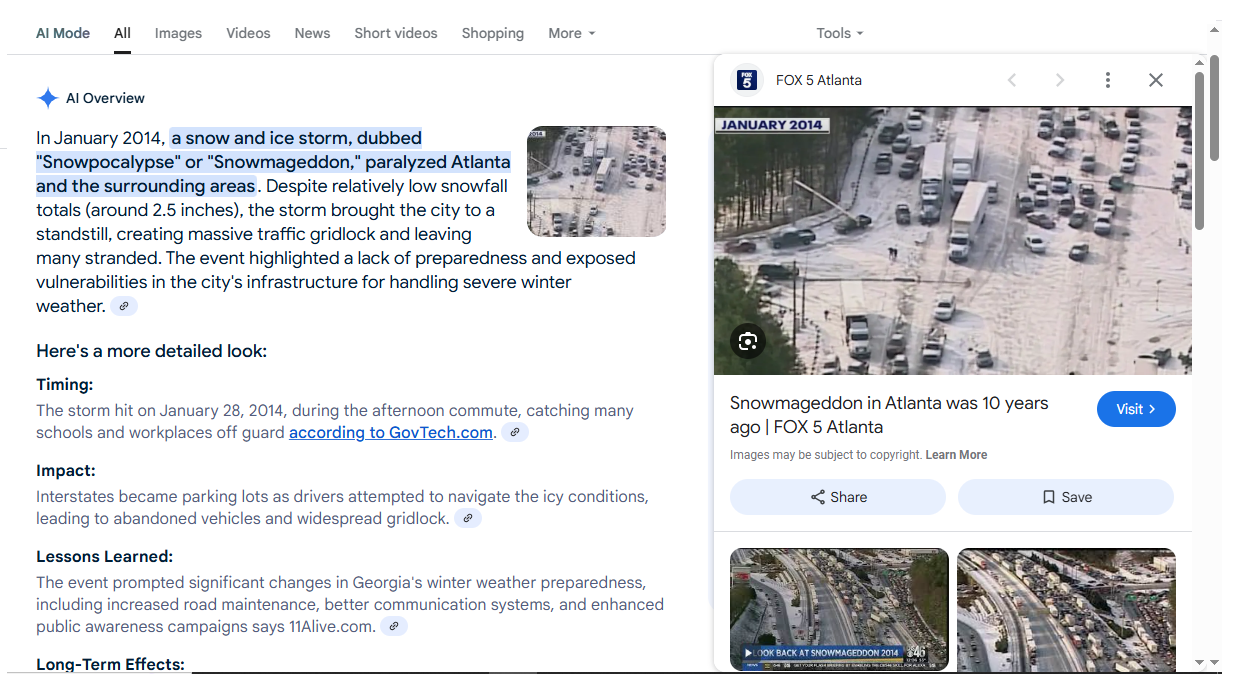Click the Timing: heading
1240x700 pixels.
[64, 385]
